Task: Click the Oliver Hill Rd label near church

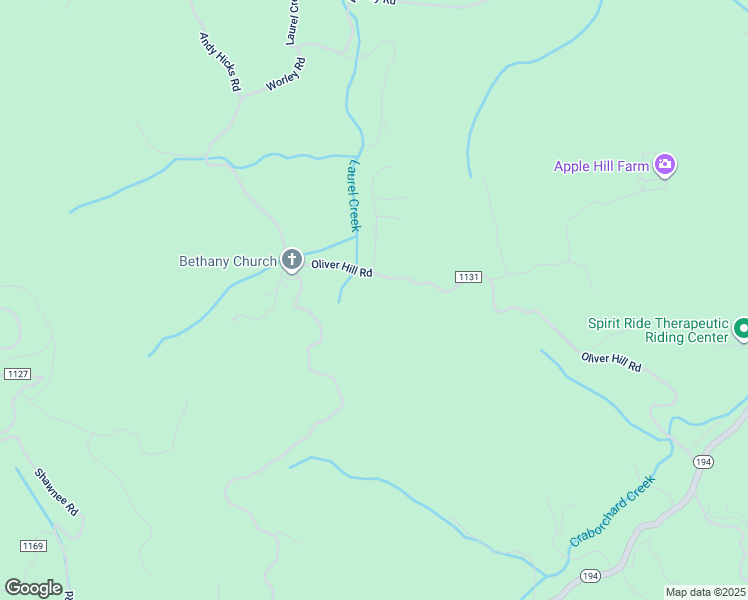Action: [x=342, y=268]
